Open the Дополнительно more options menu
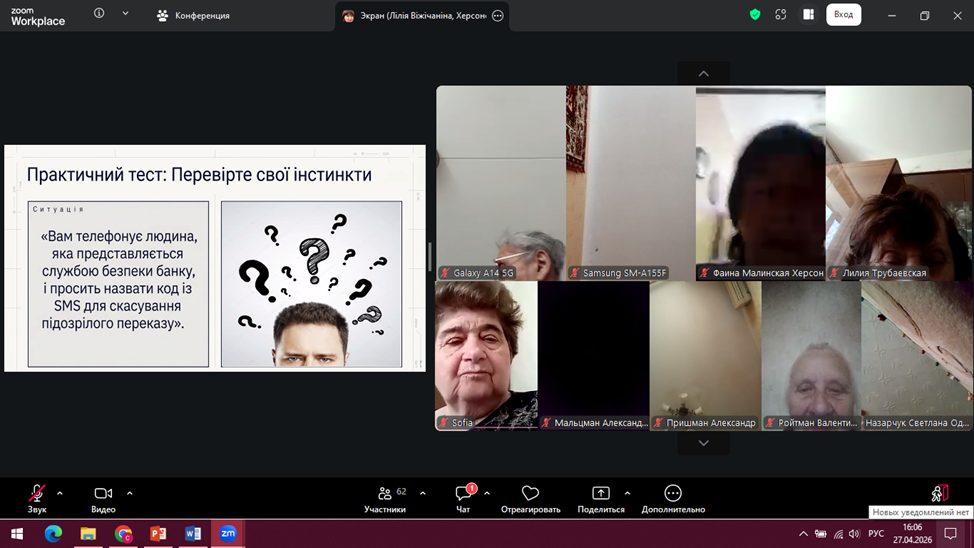Screen dimensions: 974x548 point(673,494)
